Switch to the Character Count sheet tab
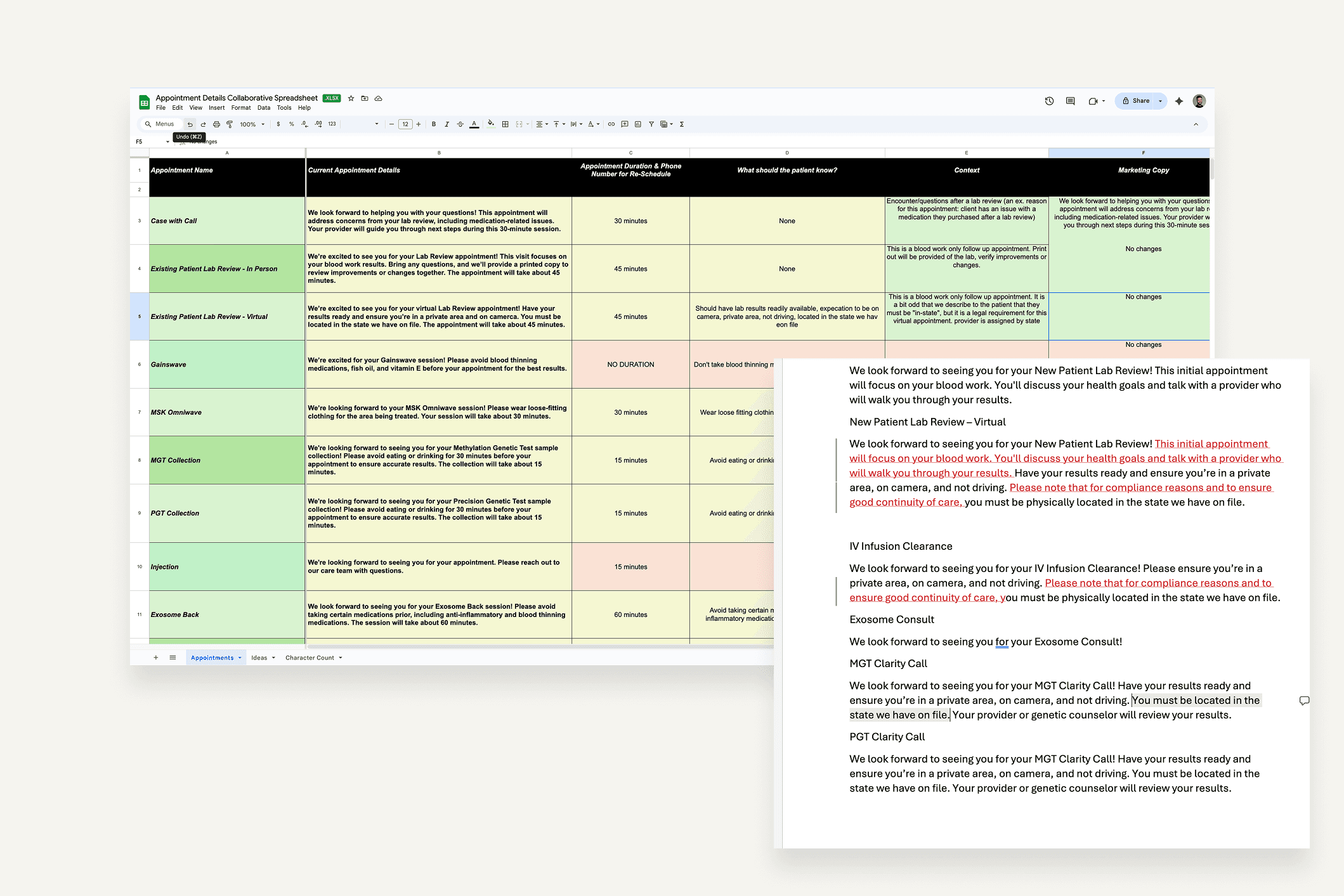The width and height of the screenshot is (1344, 896). click(x=310, y=658)
